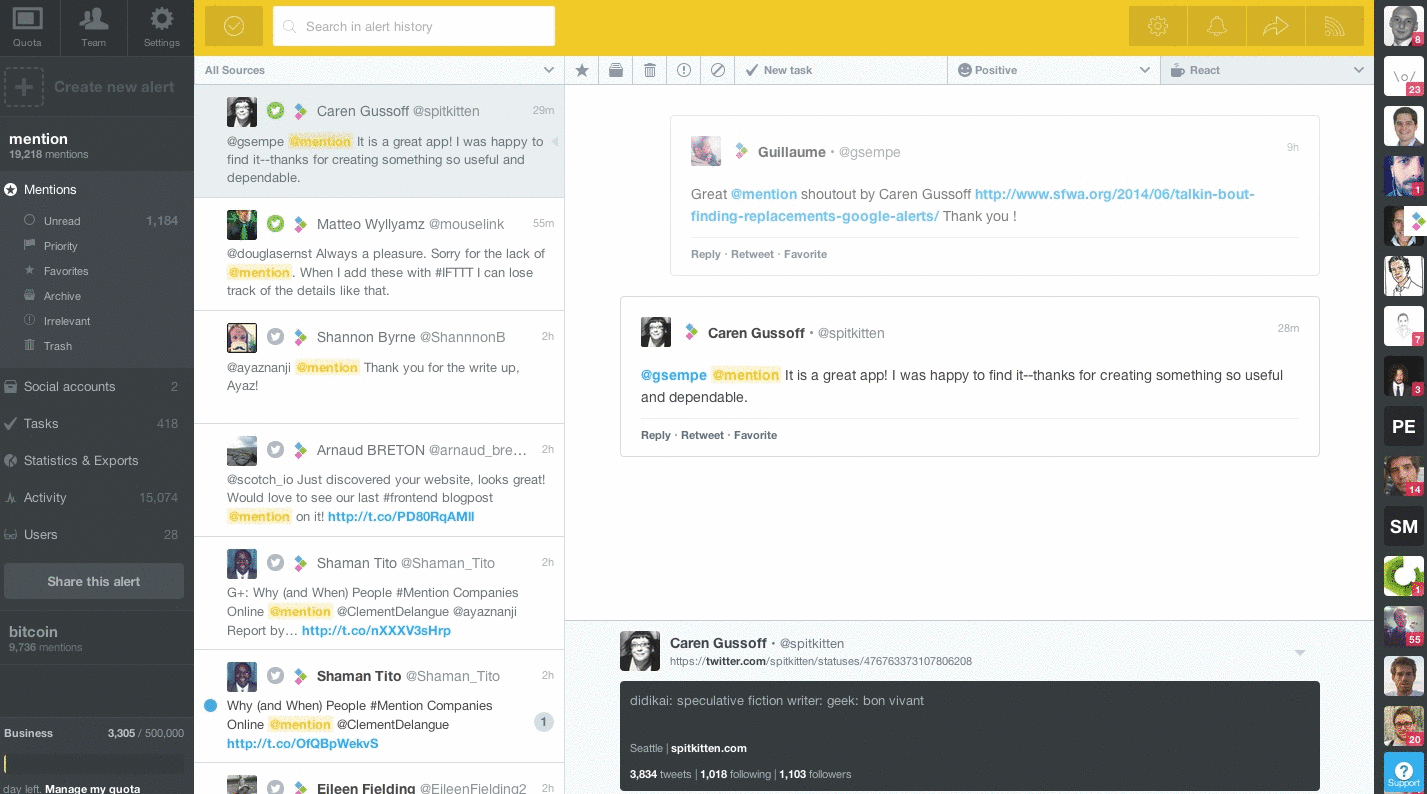Reply to Guillaume's tweet
Image resolution: width=1427 pixels, height=794 pixels.
tap(706, 254)
